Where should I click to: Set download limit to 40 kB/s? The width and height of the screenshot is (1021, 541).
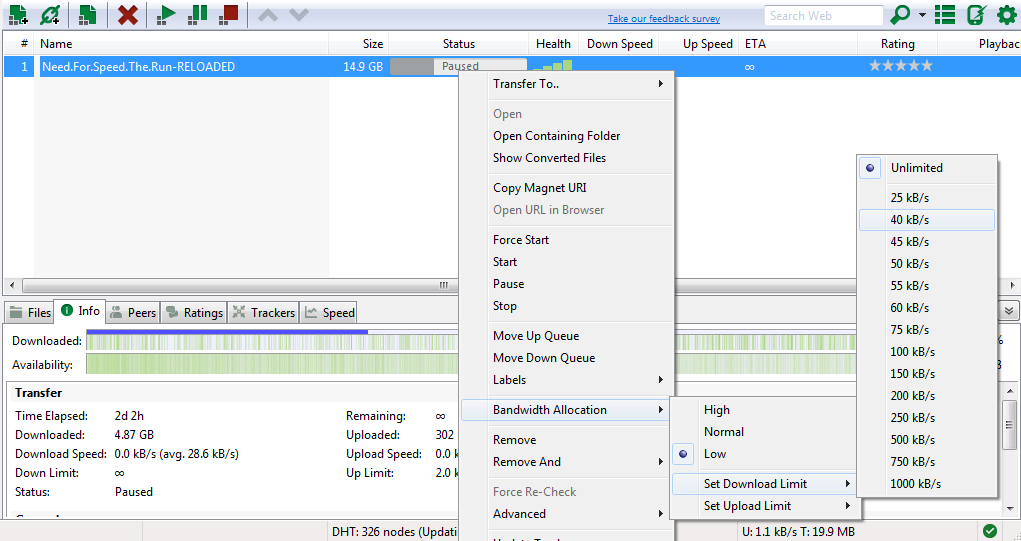(x=927, y=220)
